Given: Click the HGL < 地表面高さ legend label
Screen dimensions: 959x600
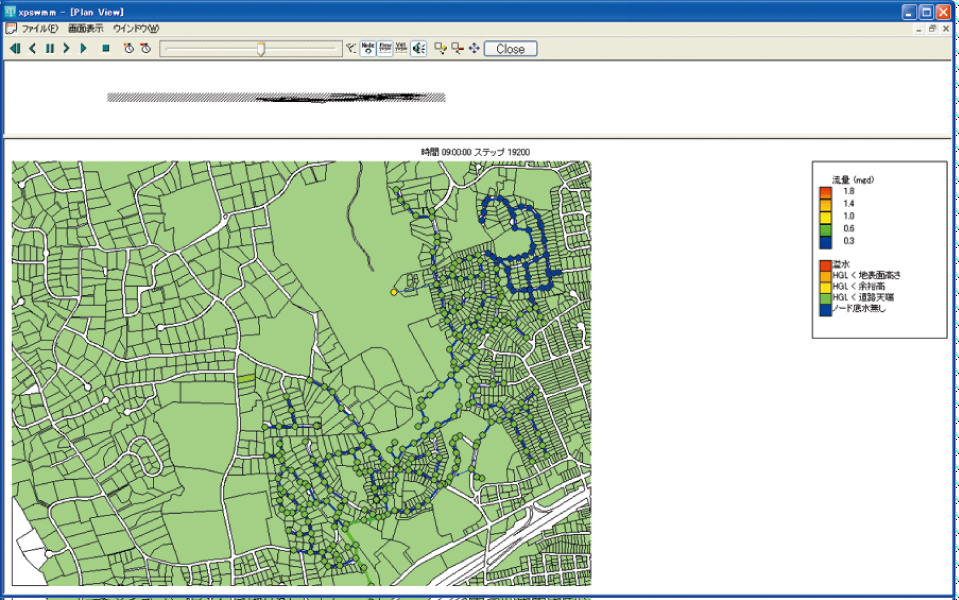Looking at the screenshot, I should (866, 275).
